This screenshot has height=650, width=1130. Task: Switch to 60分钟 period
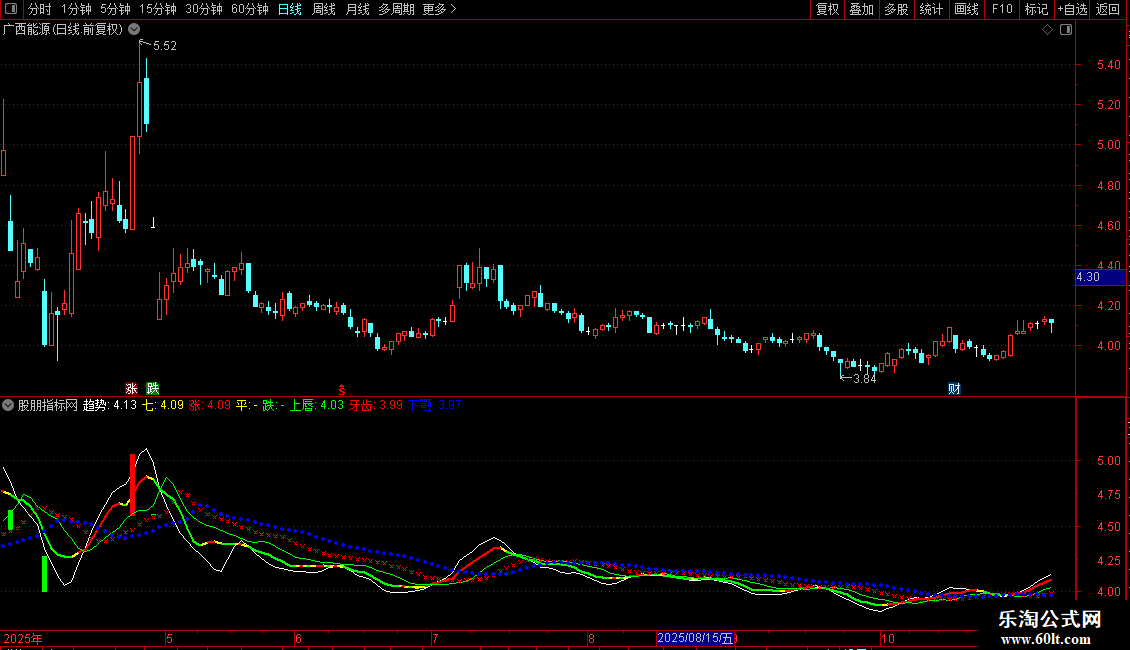(x=249, y=9)
